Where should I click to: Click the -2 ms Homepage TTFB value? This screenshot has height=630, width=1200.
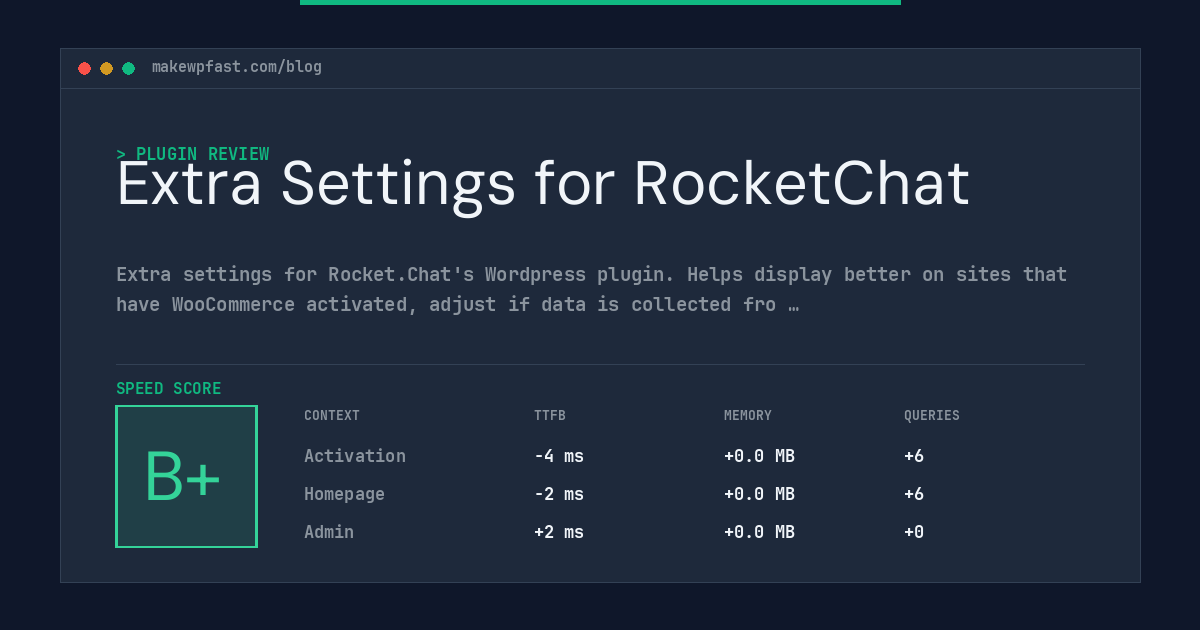point(559,494)
